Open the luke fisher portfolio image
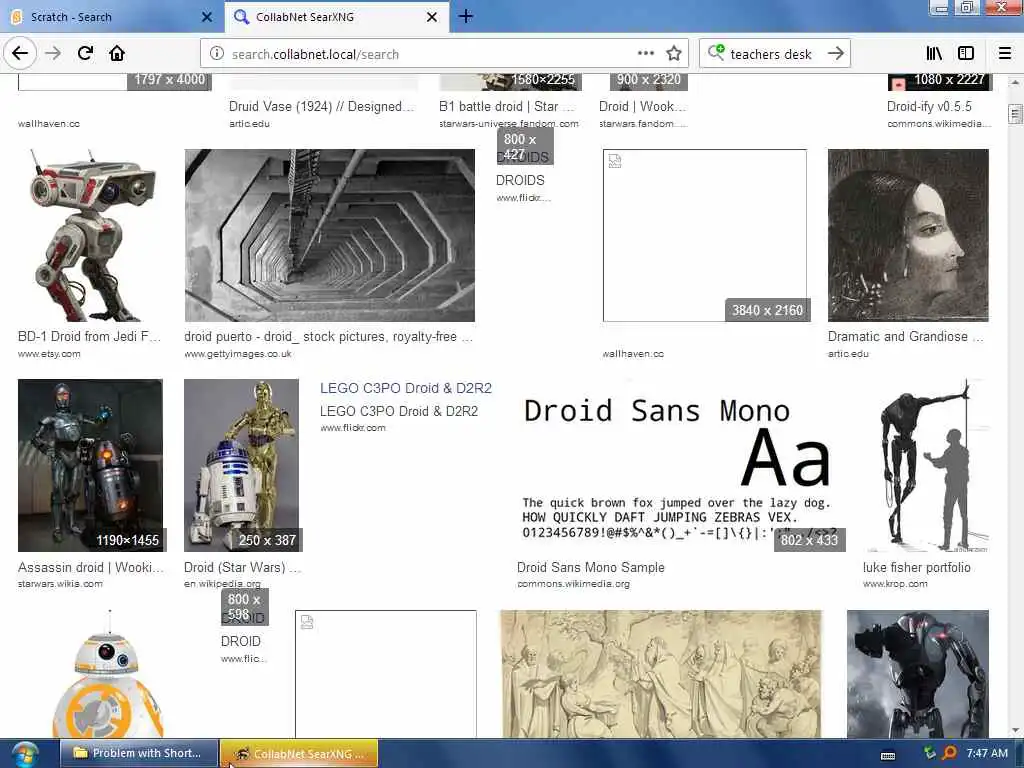 click(926, 466)
